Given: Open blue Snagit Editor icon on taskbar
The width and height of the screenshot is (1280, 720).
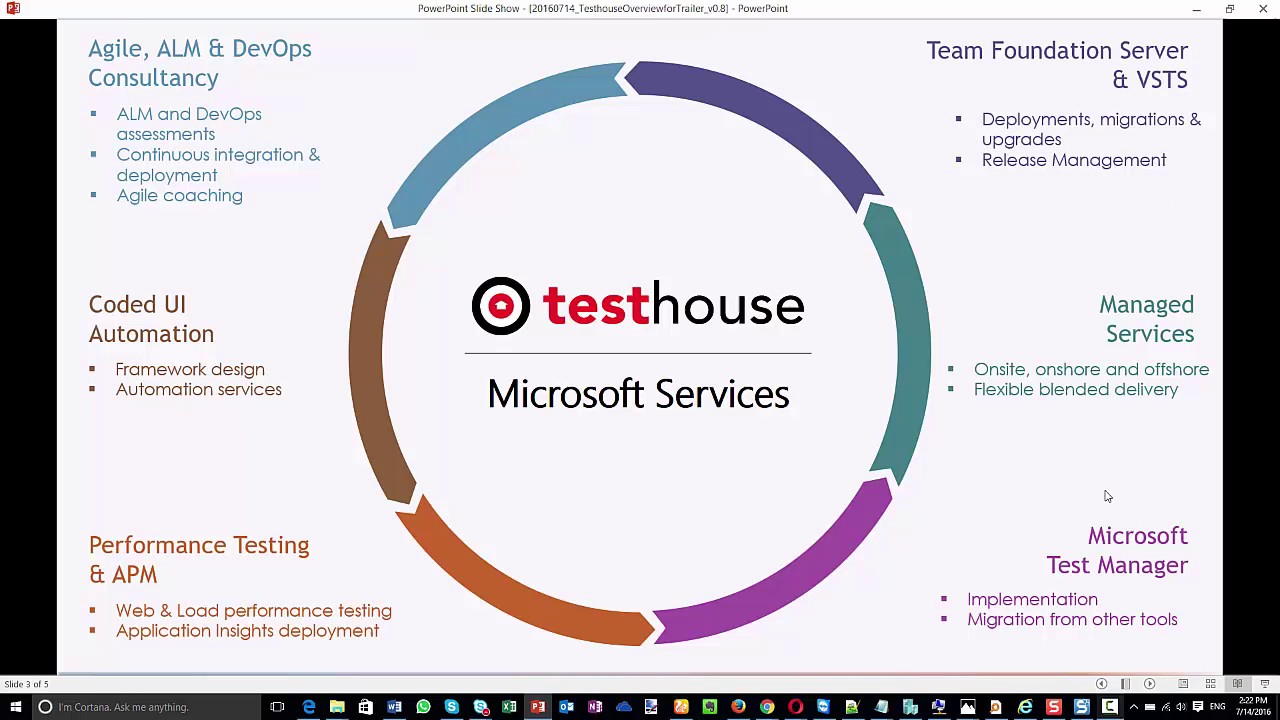Looking at the screenshot, I should pos(1081,707).
